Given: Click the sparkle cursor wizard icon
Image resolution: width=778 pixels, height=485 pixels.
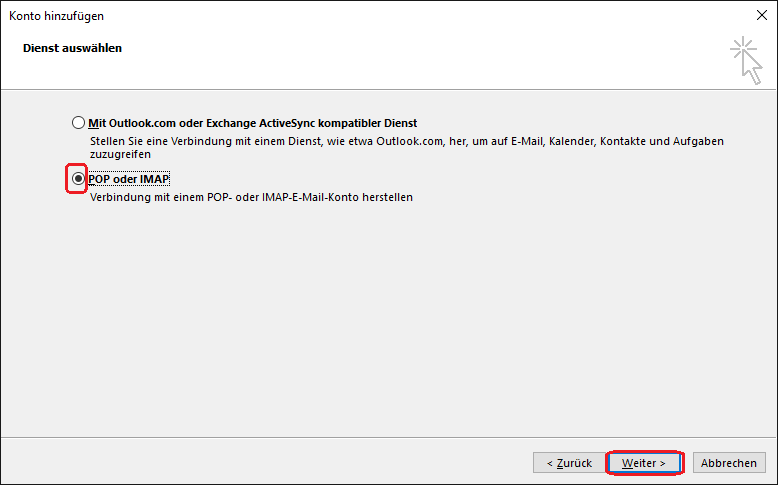Looking at the screenshot, I should [746, 60].
